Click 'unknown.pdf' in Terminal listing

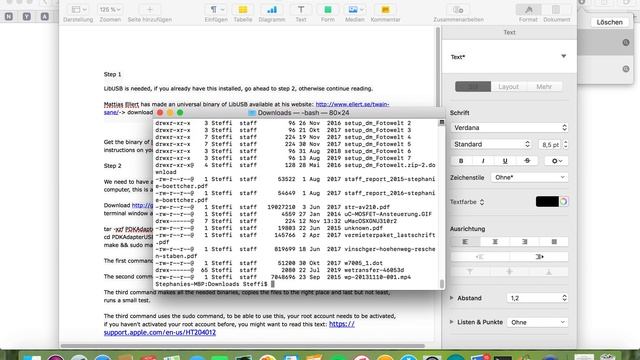click(x=363, y=228)
